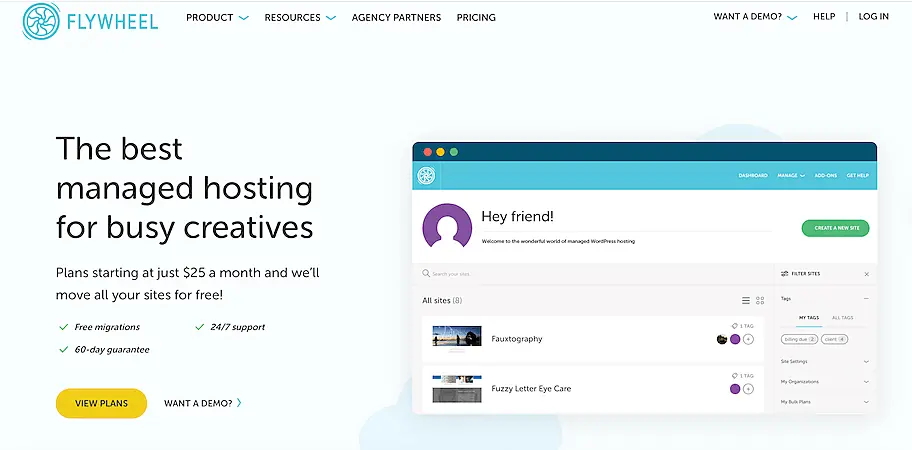Add a collaborator to Fuzzy Letter Eye Care

(x=749, y=389)
